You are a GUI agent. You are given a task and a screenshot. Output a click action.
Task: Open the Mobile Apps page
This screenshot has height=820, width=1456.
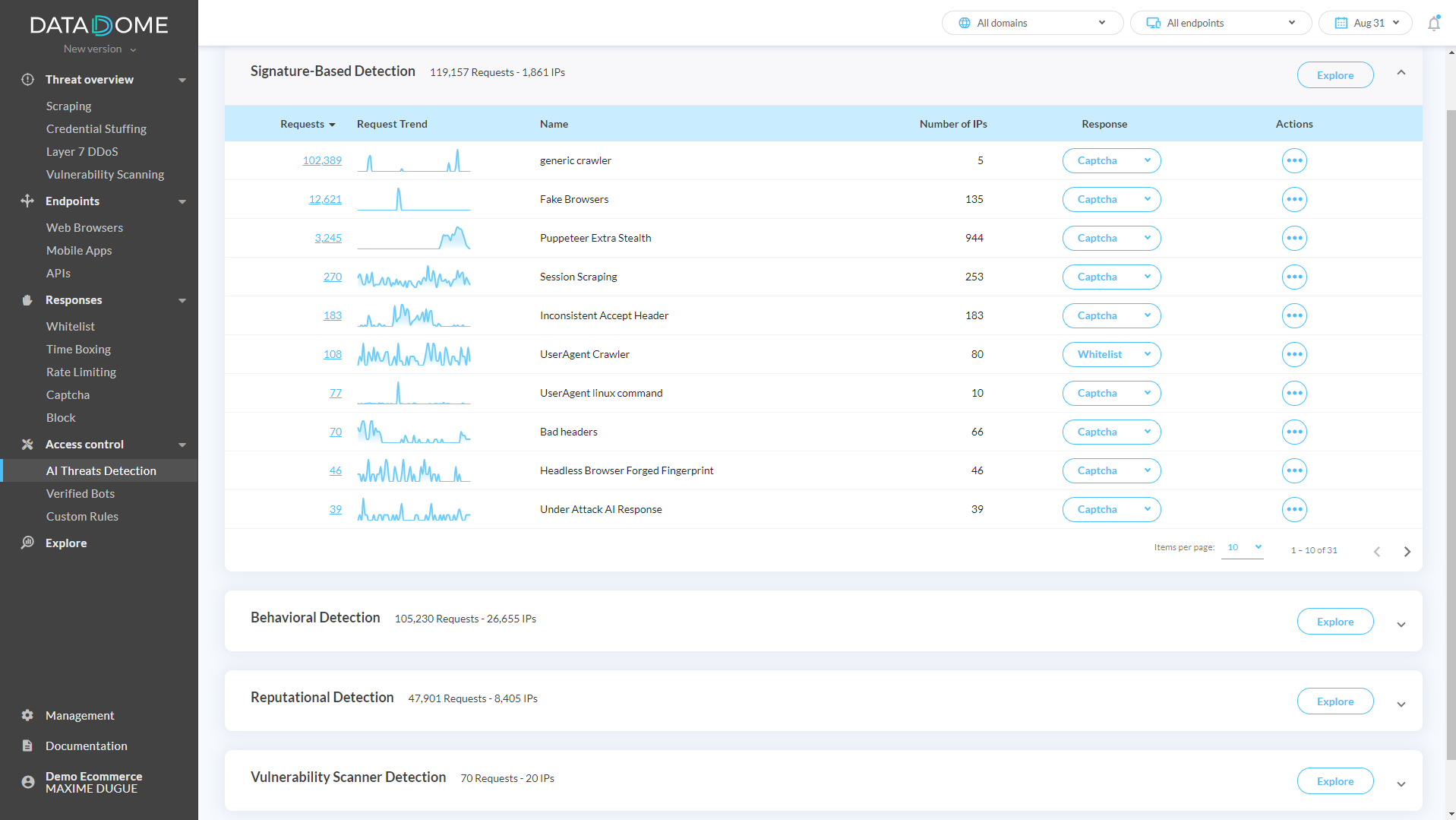click(79, 250)
